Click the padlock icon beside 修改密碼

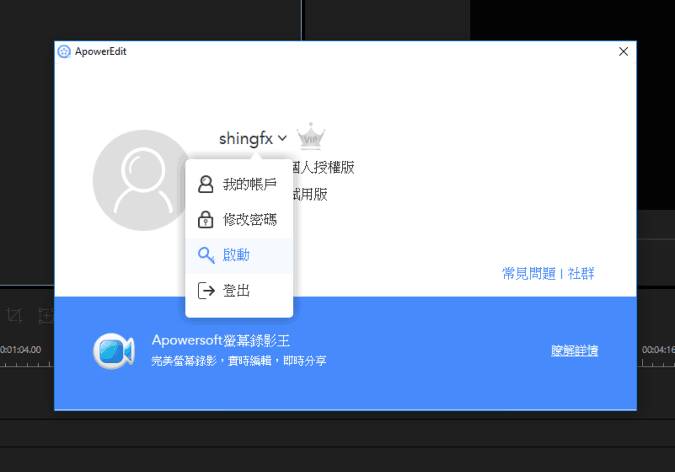pos(205,219)
